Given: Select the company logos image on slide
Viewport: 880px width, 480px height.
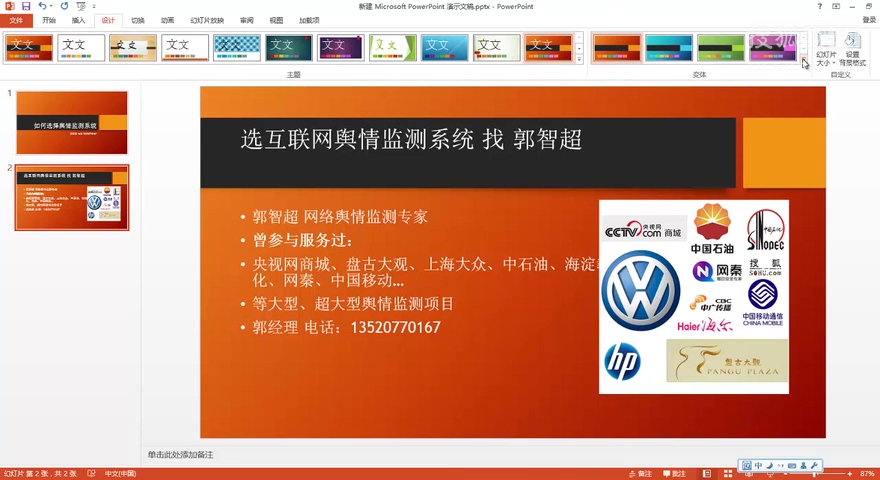Looking at the screenshot, I should point(694,296).
